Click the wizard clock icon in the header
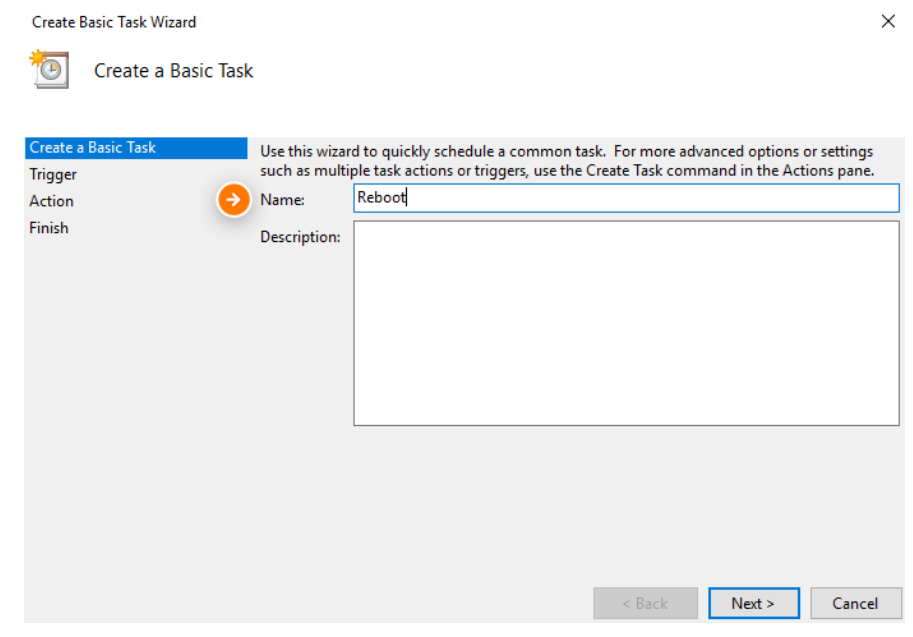The width and height of the screenshot is (913, 637). [50, 69]
